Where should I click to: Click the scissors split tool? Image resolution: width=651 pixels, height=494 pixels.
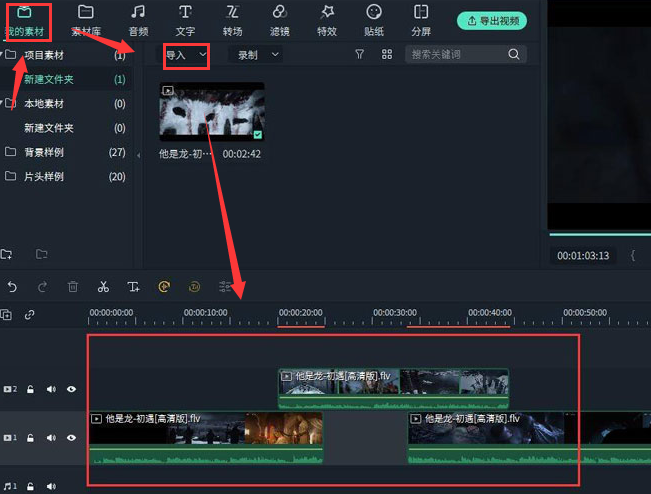[x=103, y=287]
